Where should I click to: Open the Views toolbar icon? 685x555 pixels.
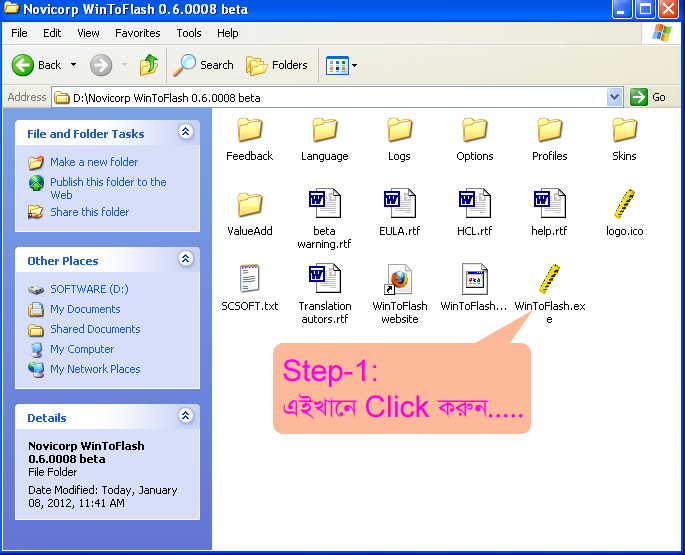pyautogui.click(x=337, y=66)
